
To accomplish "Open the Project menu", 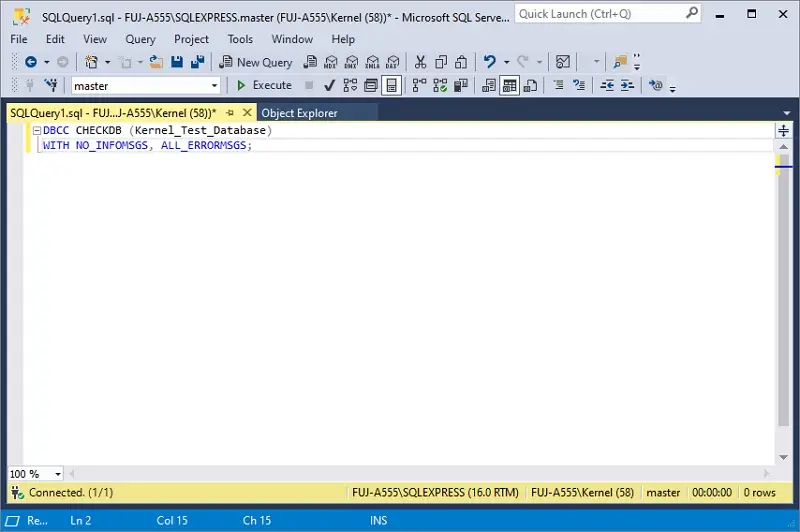I will click(191, 39).
